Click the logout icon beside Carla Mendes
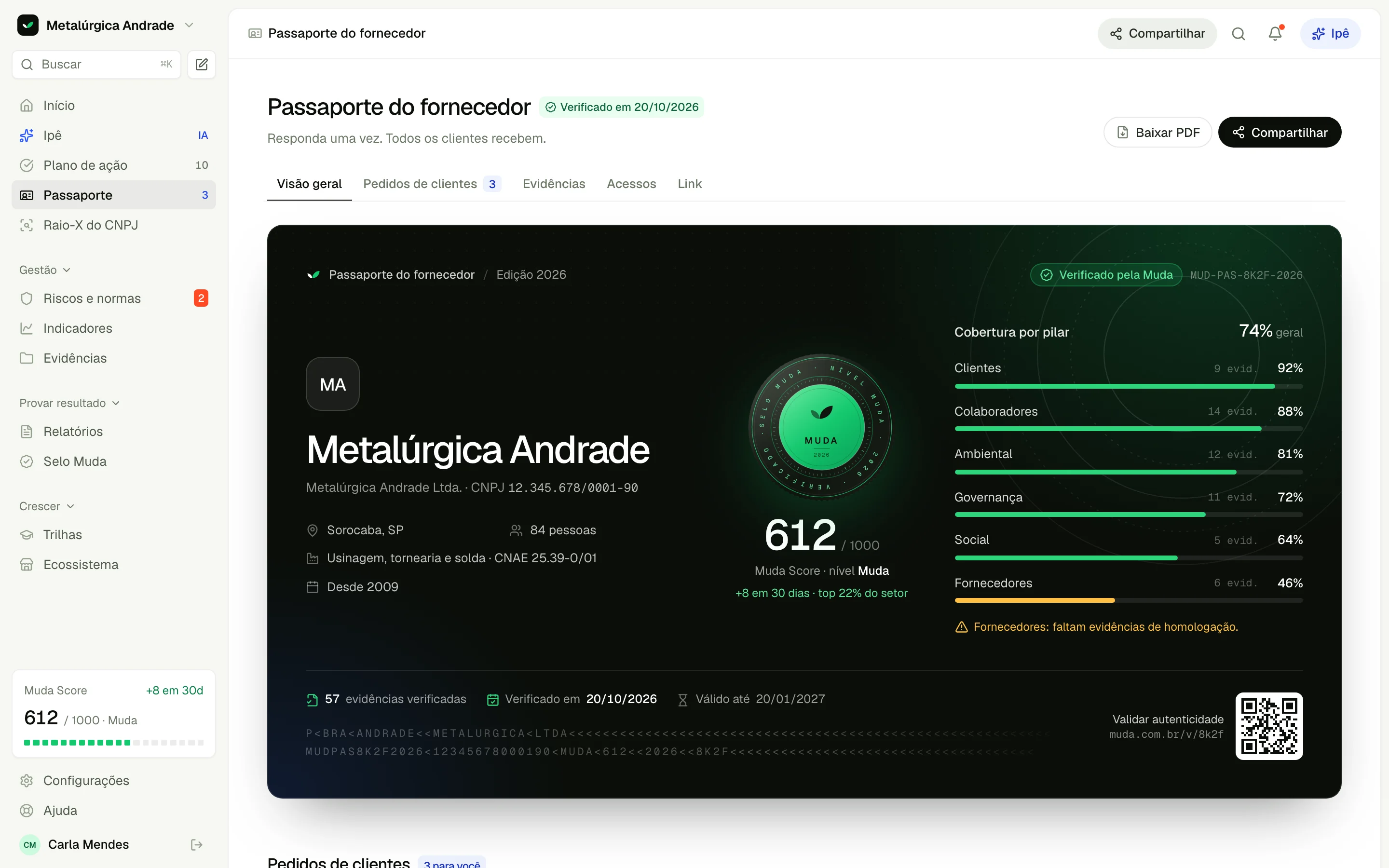 pos(196,844)
